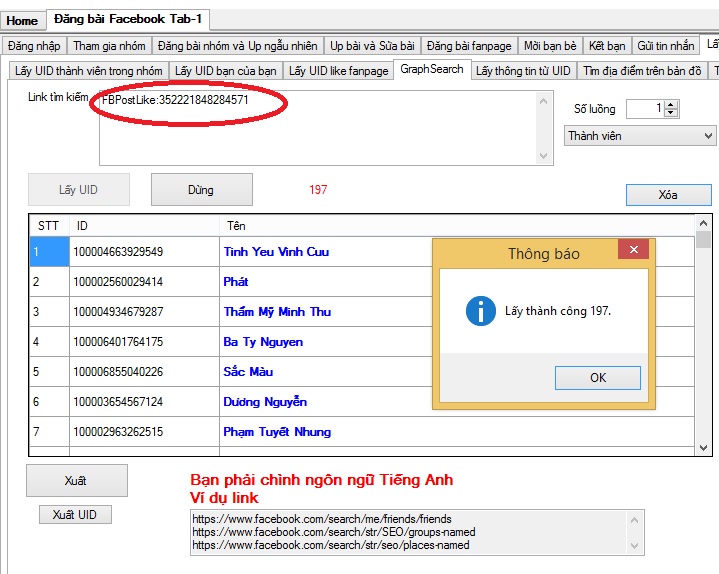This screenshot has height=574, width=719.
Task: Select the GraphSearch tab
Action: (x=432, y=70)
